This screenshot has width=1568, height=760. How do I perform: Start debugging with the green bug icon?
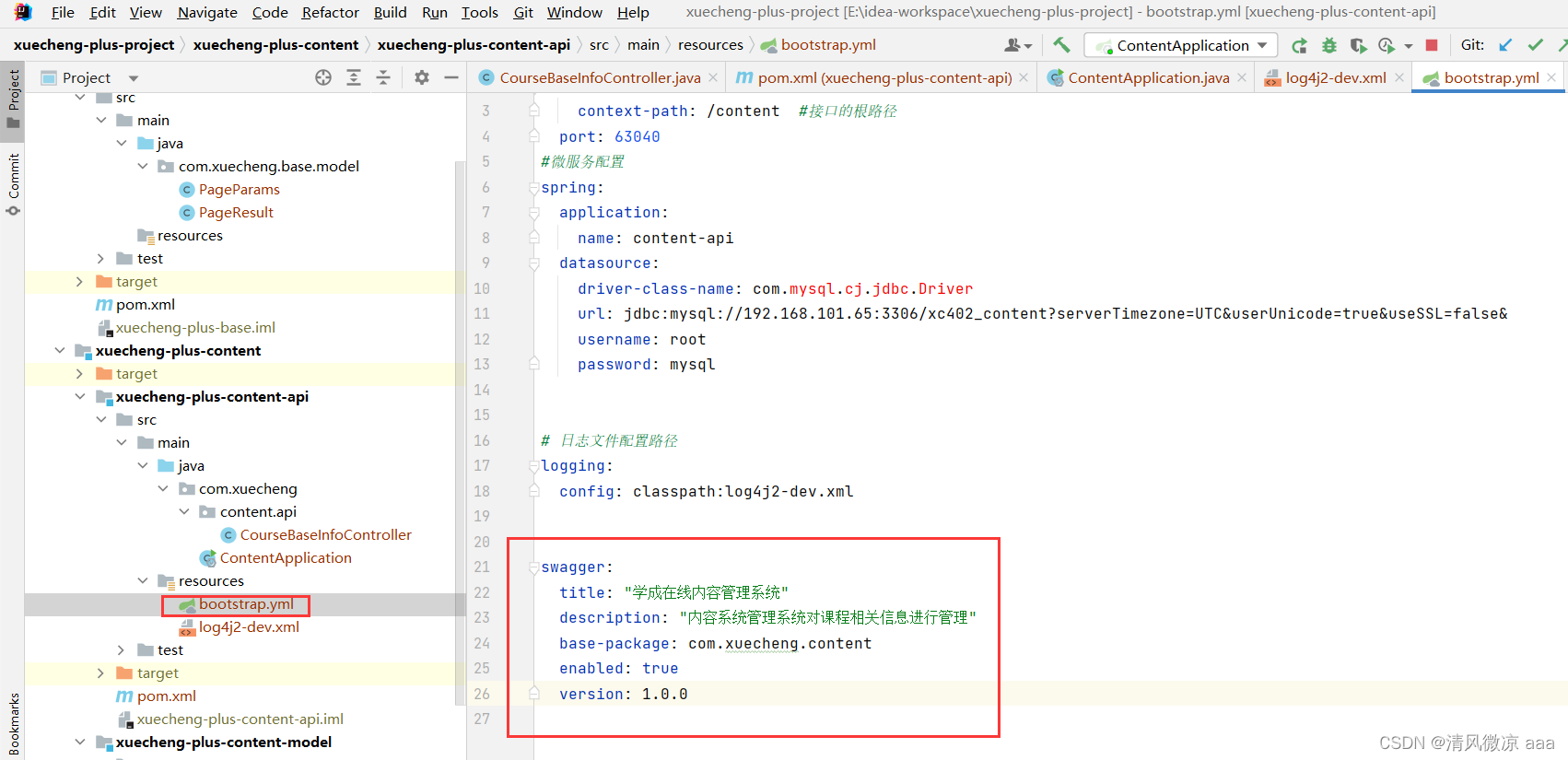[x=1328, y=45]
